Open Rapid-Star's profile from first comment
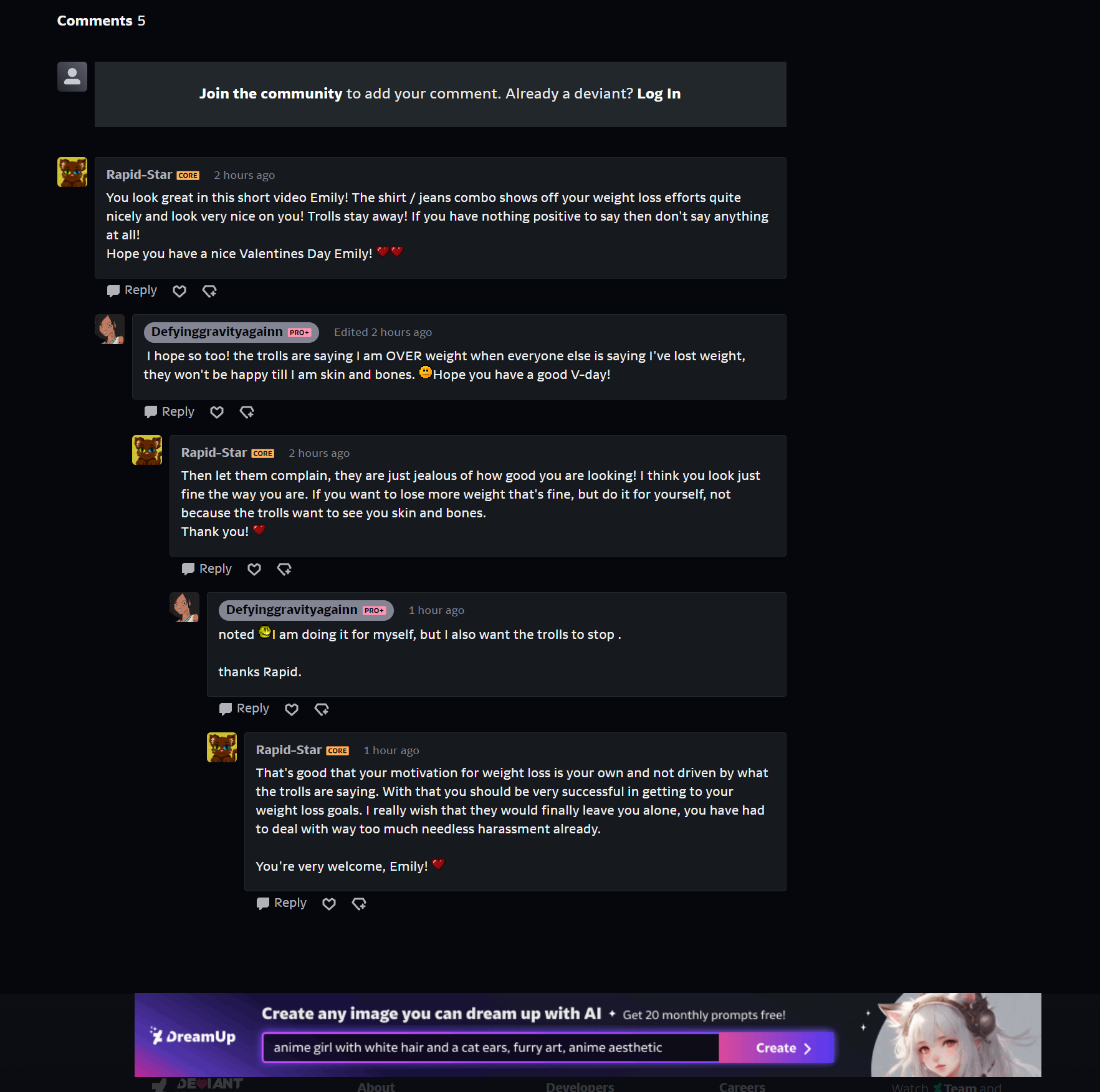1100x1092 pixels. (x=139, y=175)
